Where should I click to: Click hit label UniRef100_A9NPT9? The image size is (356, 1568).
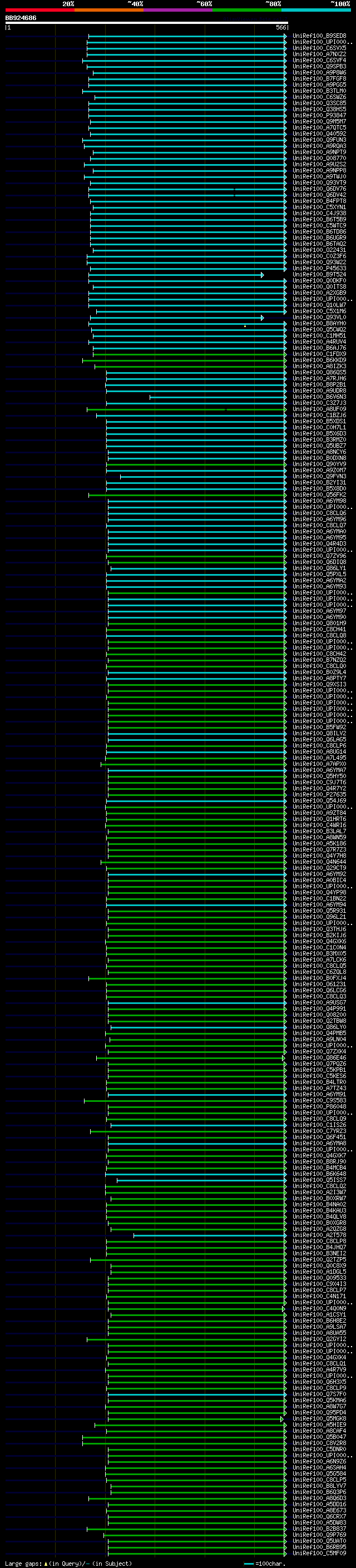pos(319,152)
